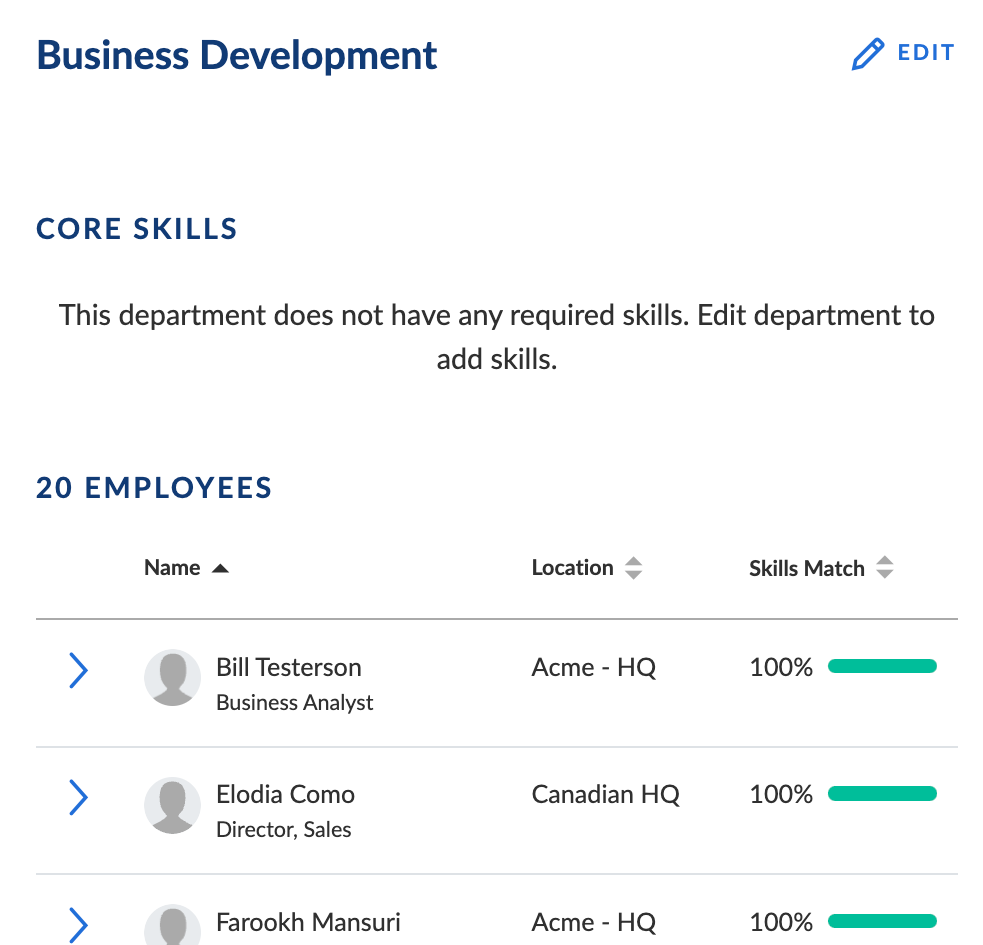Screen dimensions: 983x945
Task: Click the EDIT label link
Action: pyautogui.click(x=925, y=53)
